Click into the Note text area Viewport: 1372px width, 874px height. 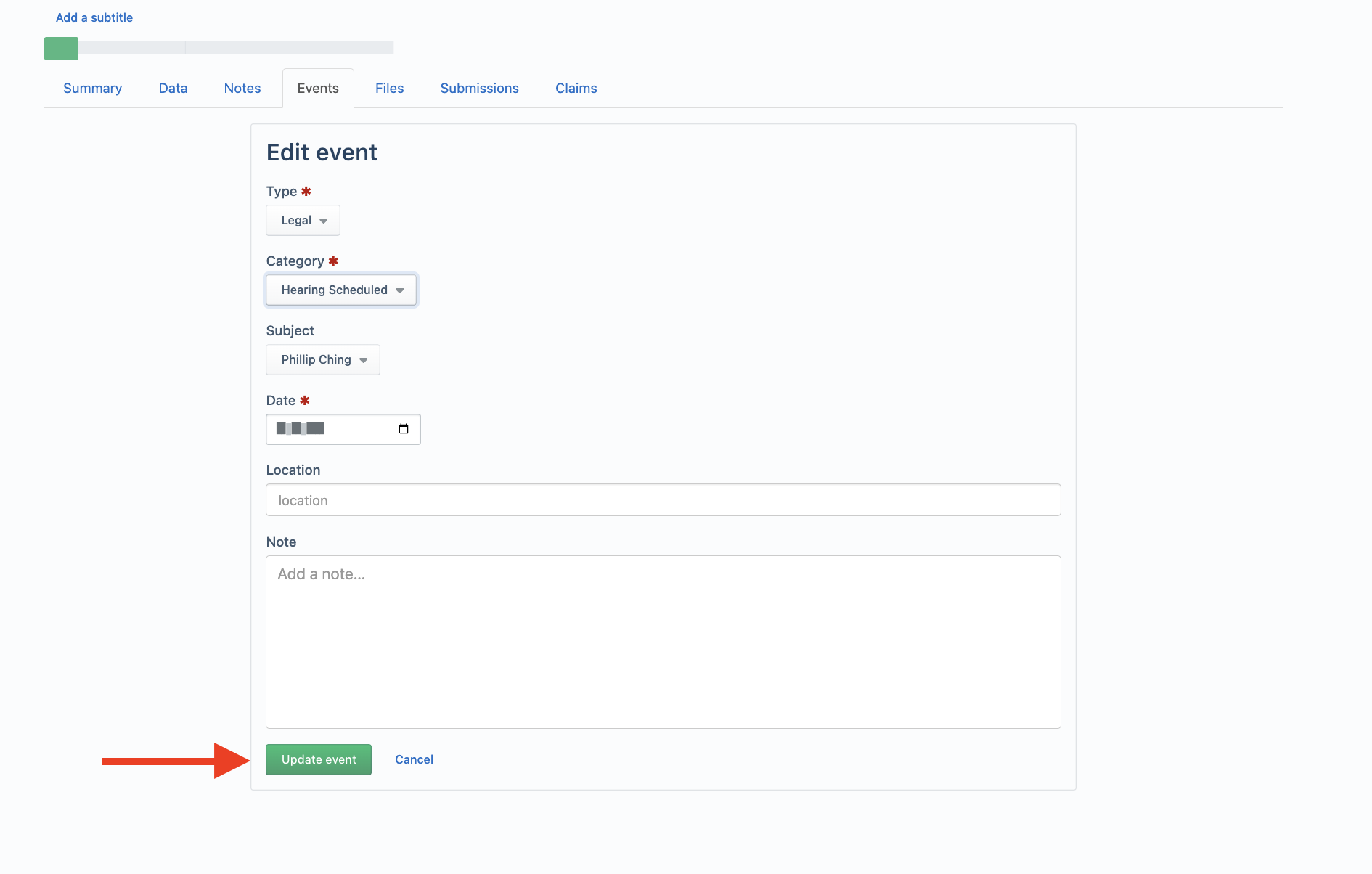(663, 642)
